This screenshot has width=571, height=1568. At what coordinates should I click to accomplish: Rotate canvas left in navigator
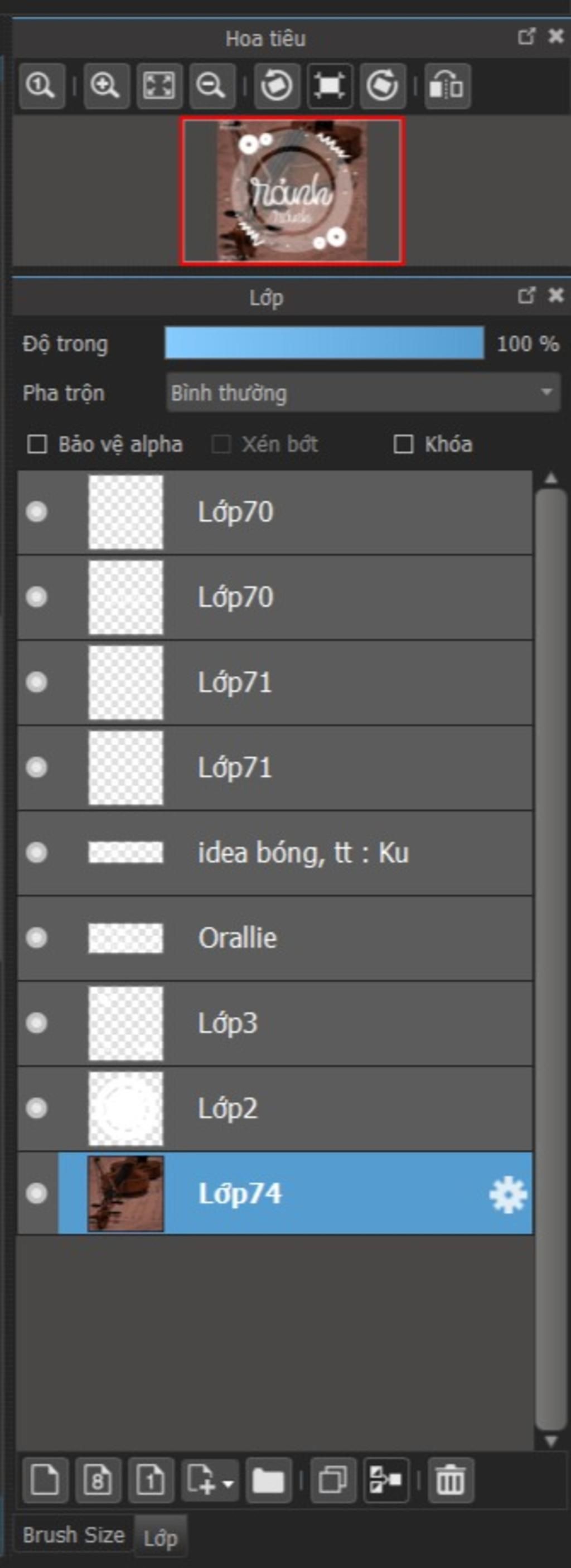pyautogui.click(x=277, y=86)
